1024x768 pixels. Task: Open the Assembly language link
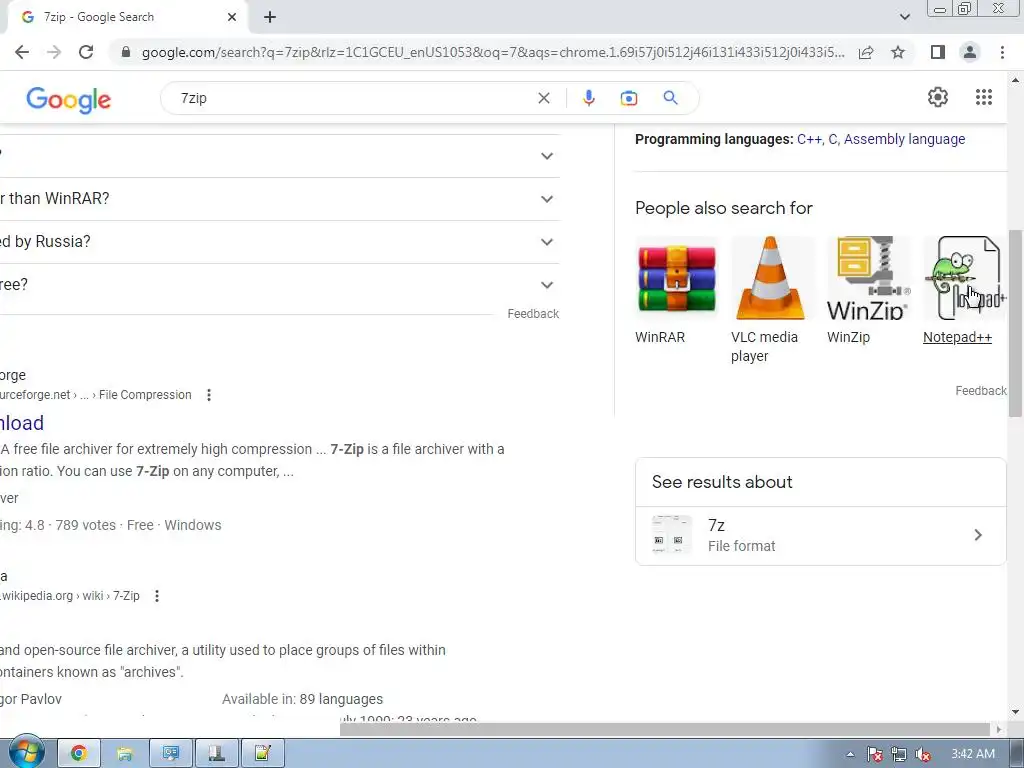[x=904, y=139]
